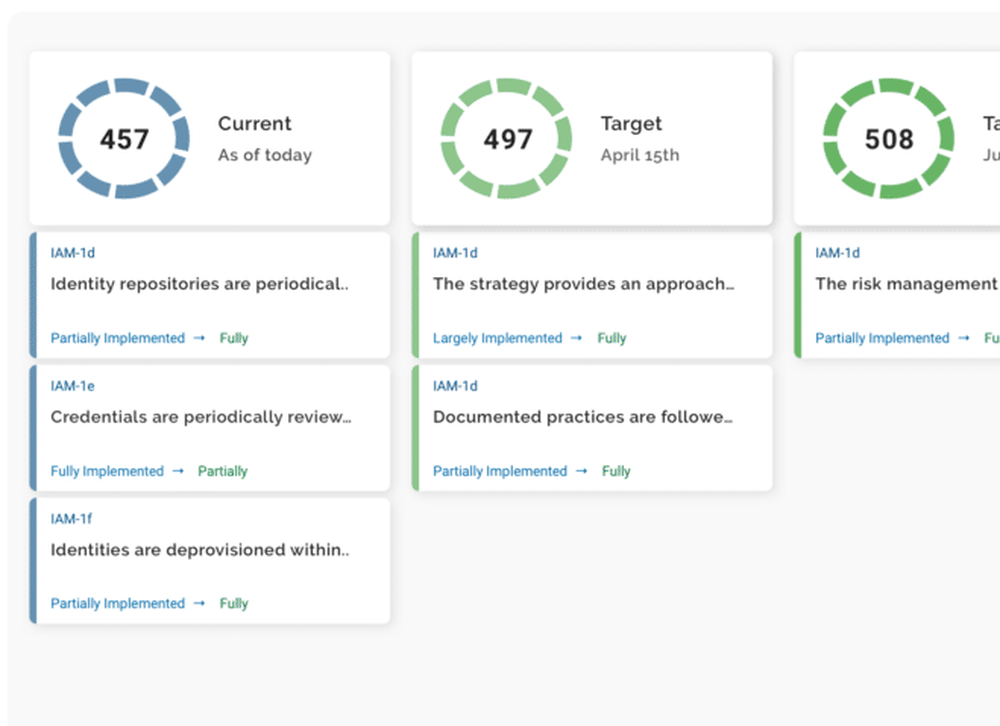Click the 457 score number

(124, 139)
